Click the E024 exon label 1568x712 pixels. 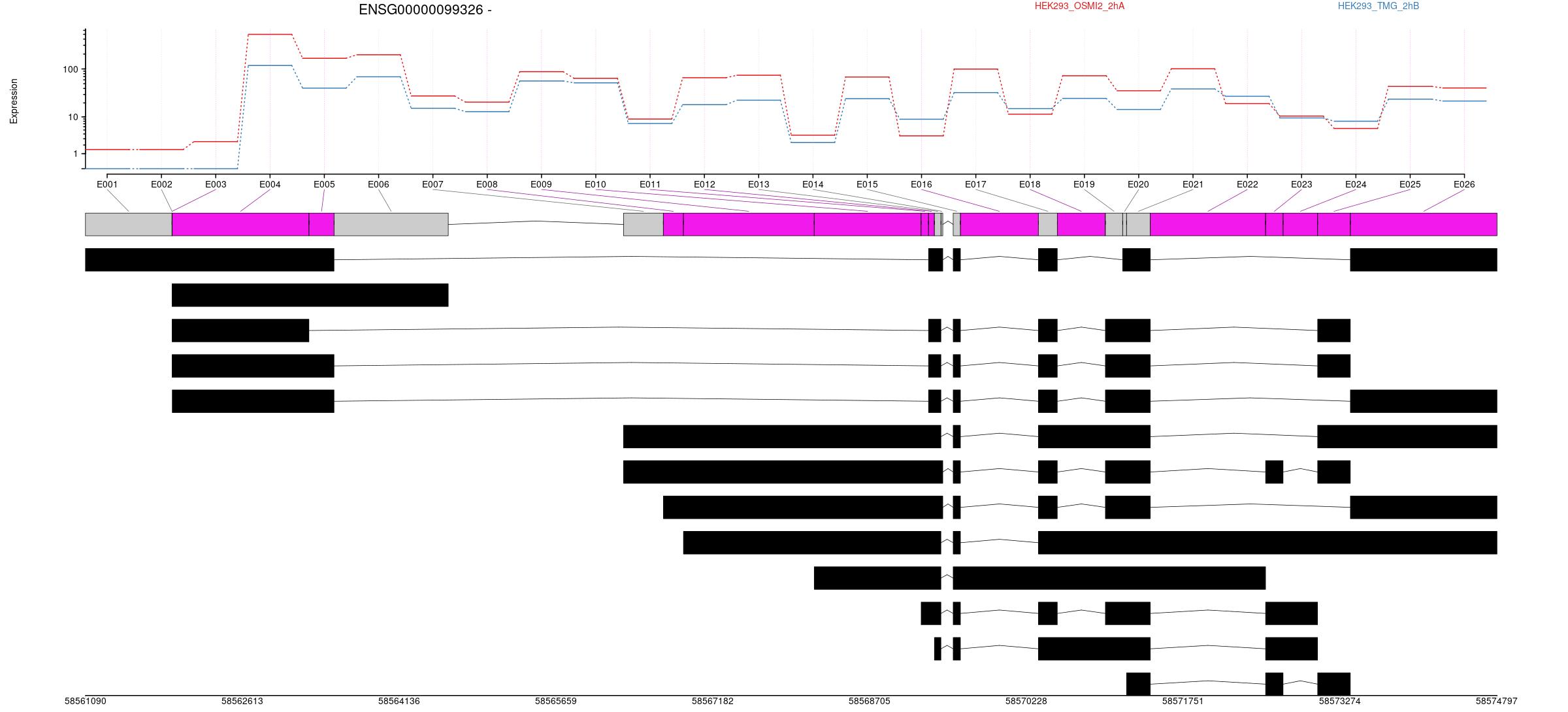[1356, 184]
